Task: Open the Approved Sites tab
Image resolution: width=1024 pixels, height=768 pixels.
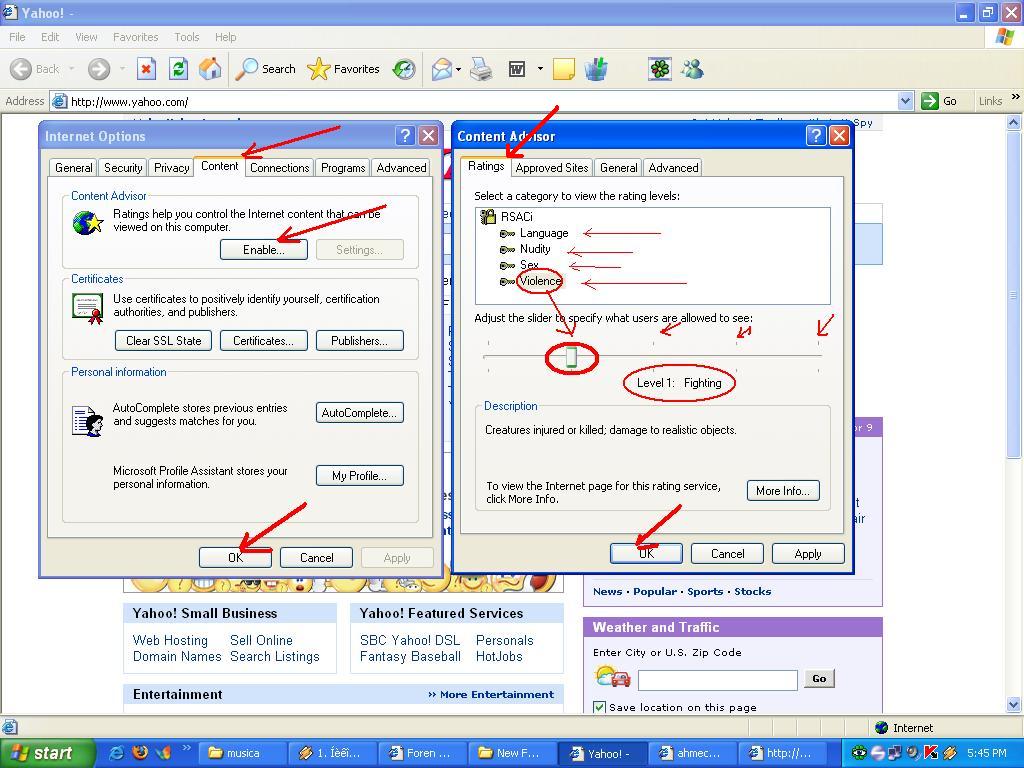Action: (552, 168)
